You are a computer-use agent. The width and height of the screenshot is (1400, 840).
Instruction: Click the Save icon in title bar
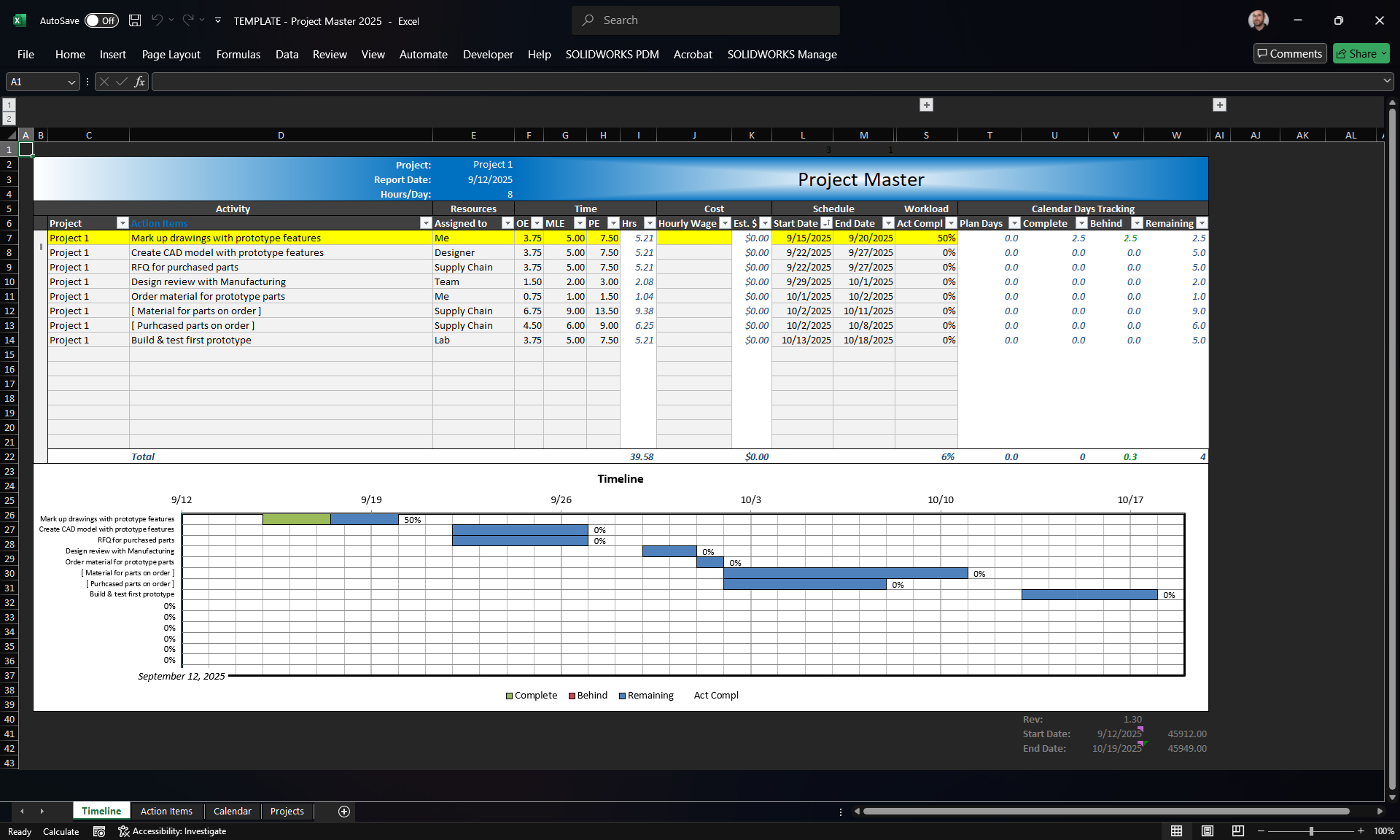pyautogui.click(x=135, y=20)
